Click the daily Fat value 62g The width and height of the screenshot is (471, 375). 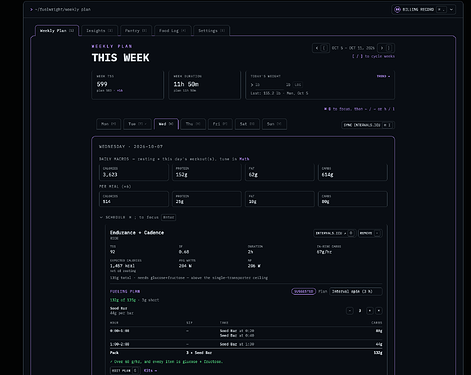pyautogui.click(x=253, y=175)
